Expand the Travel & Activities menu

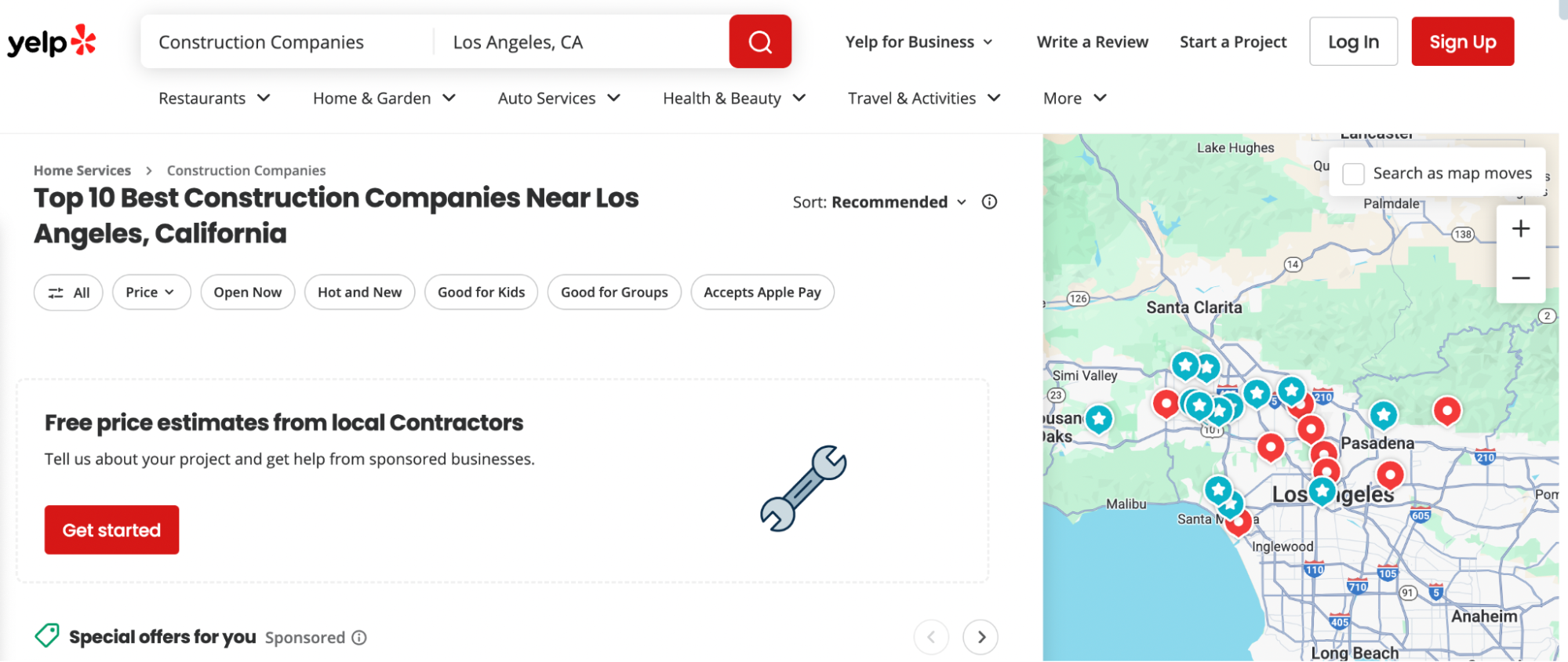tap(923, 98)
